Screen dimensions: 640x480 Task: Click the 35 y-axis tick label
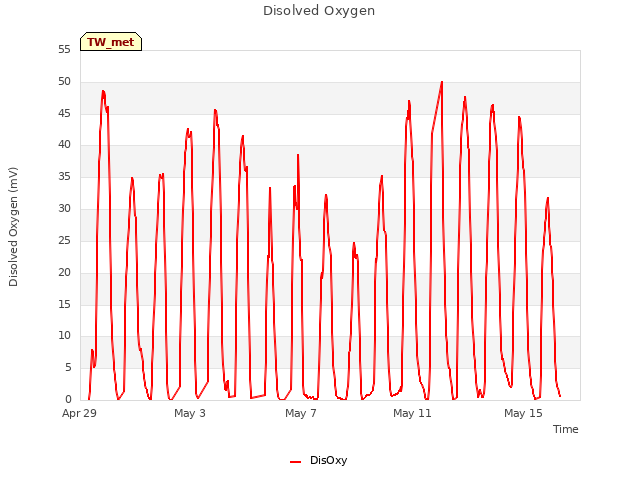click(x=64, y=176)
